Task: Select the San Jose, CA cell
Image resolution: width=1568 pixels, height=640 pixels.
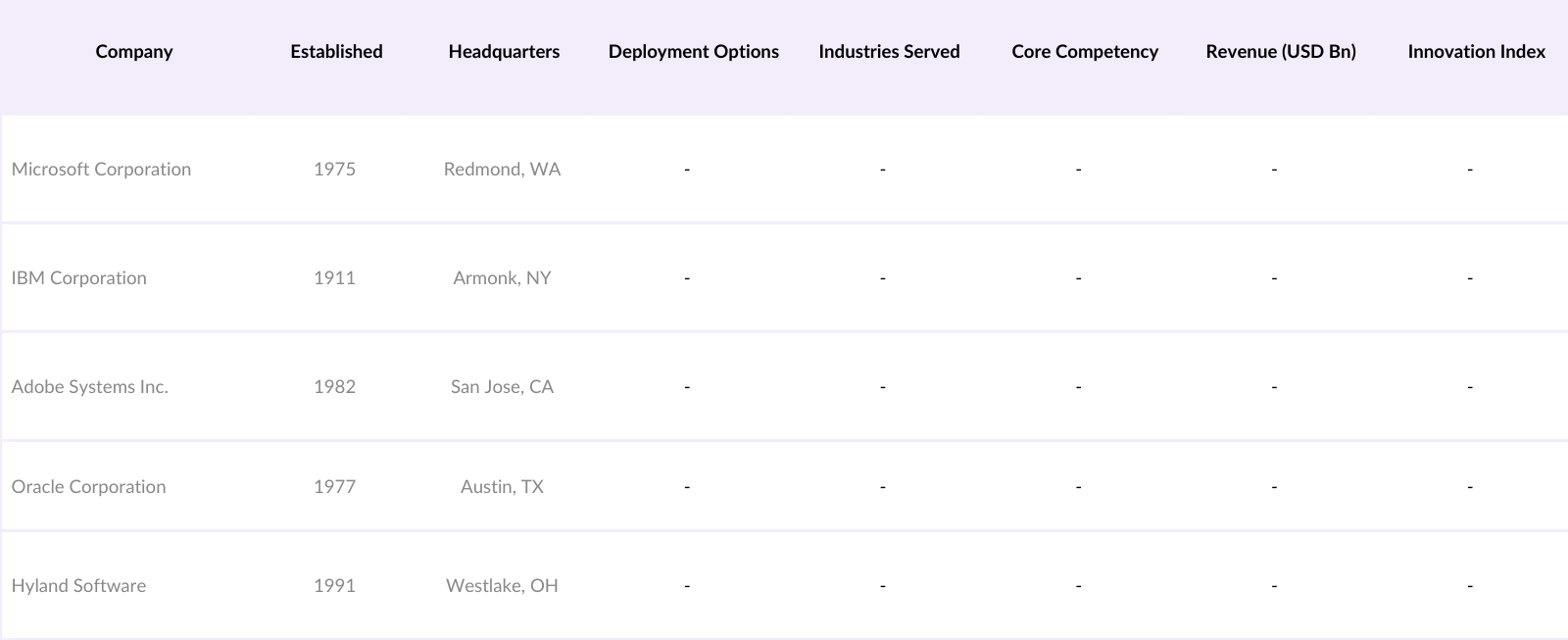Action: (x=502, y=387)
